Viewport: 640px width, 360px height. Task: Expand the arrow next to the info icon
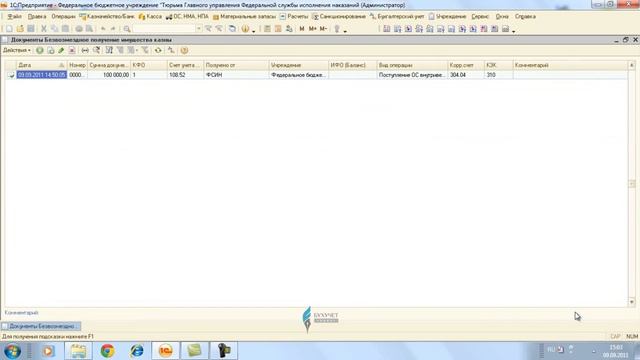[x=253, y=31]
